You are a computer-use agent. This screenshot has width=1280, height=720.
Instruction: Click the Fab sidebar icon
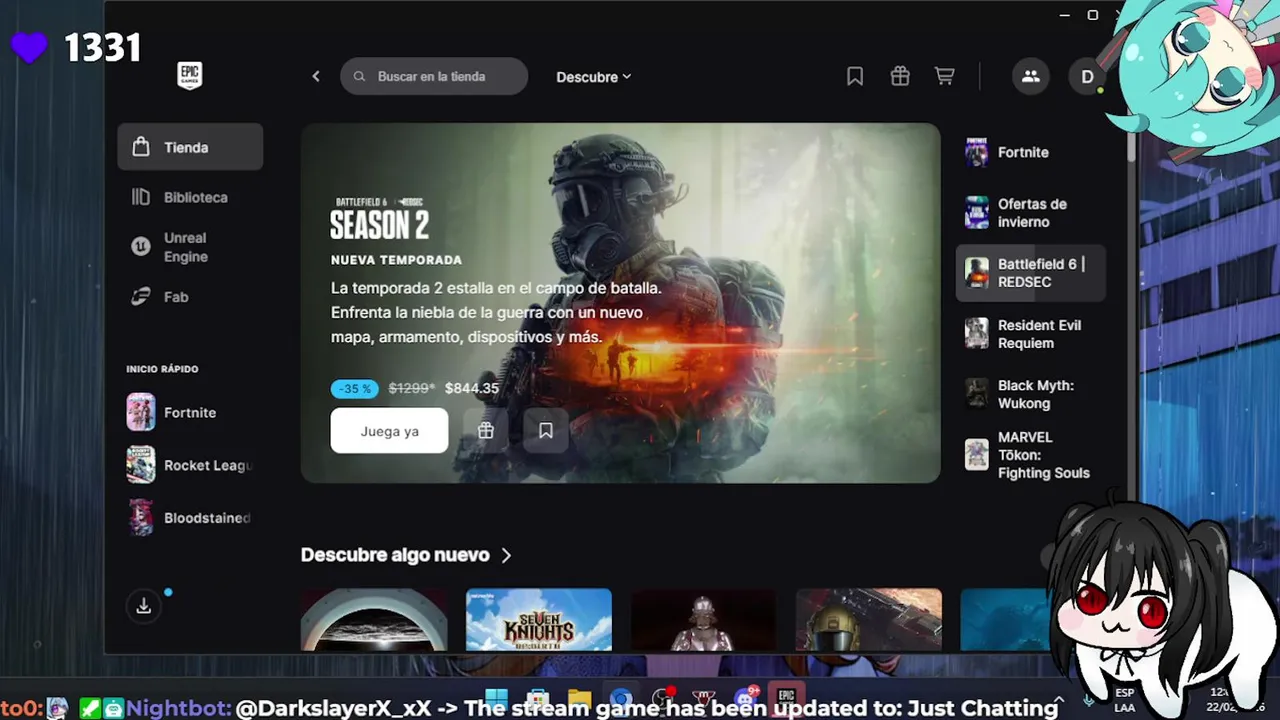pyautogui.click(x=141, y=297)
